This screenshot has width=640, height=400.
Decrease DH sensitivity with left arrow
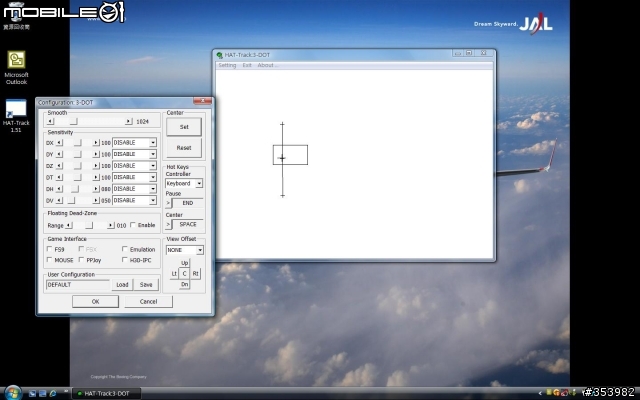[x=59, y=189]
